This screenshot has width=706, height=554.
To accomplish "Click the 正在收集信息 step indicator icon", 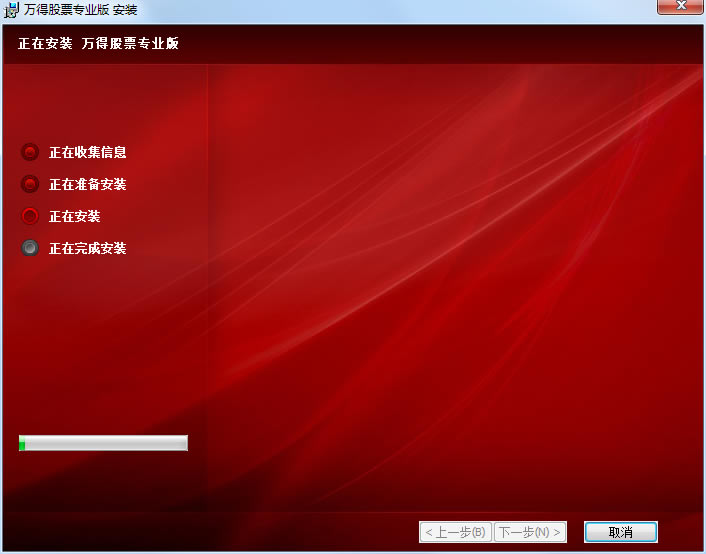I will coord(30,152).
